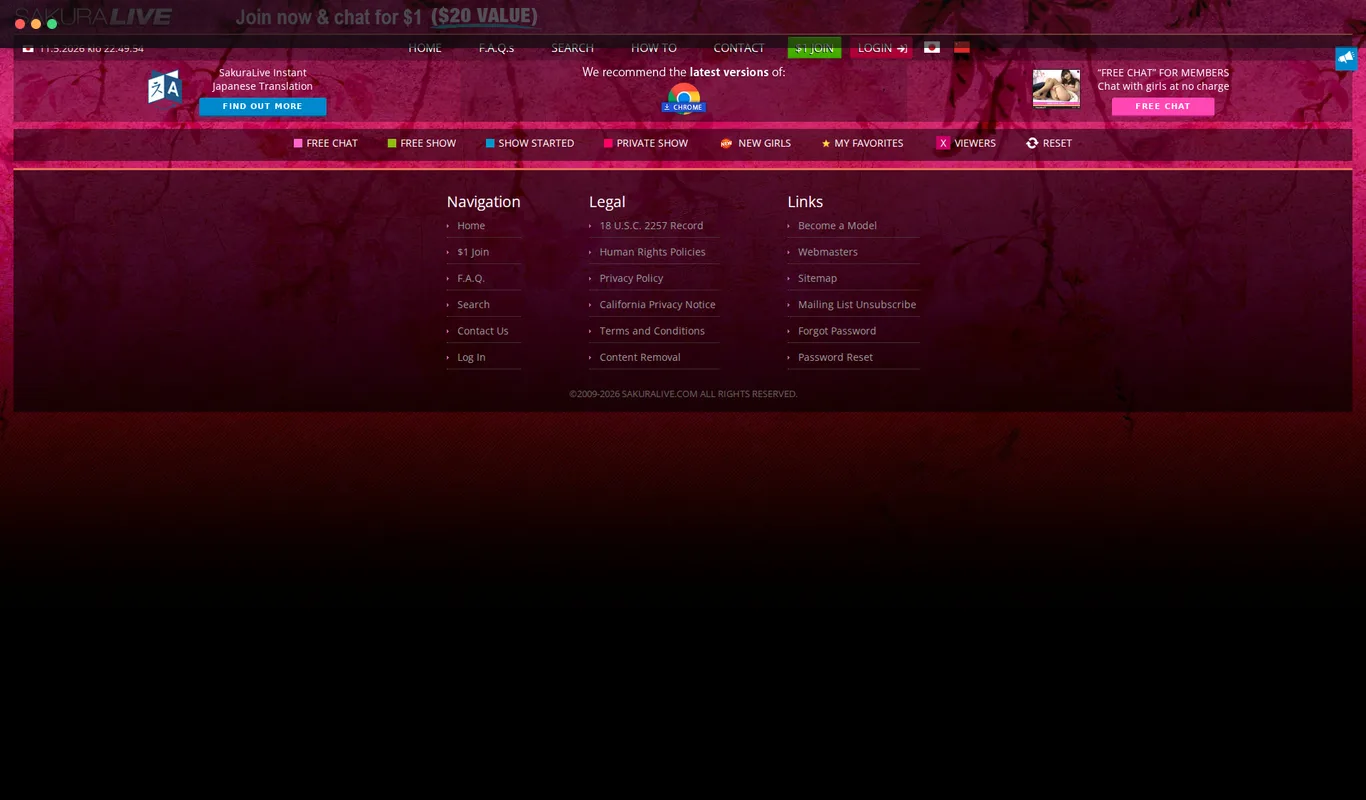
Task: Click the green $1 Join button
Action: (x=814, y=48)
